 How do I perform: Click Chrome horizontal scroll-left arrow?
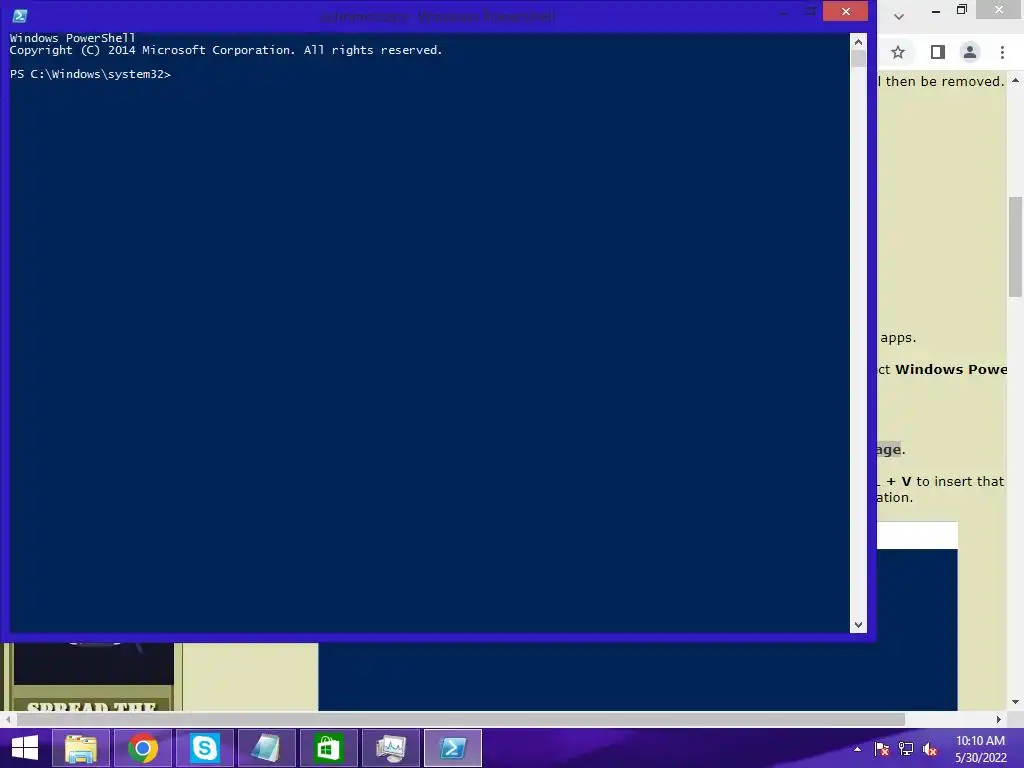click(7, 719)
